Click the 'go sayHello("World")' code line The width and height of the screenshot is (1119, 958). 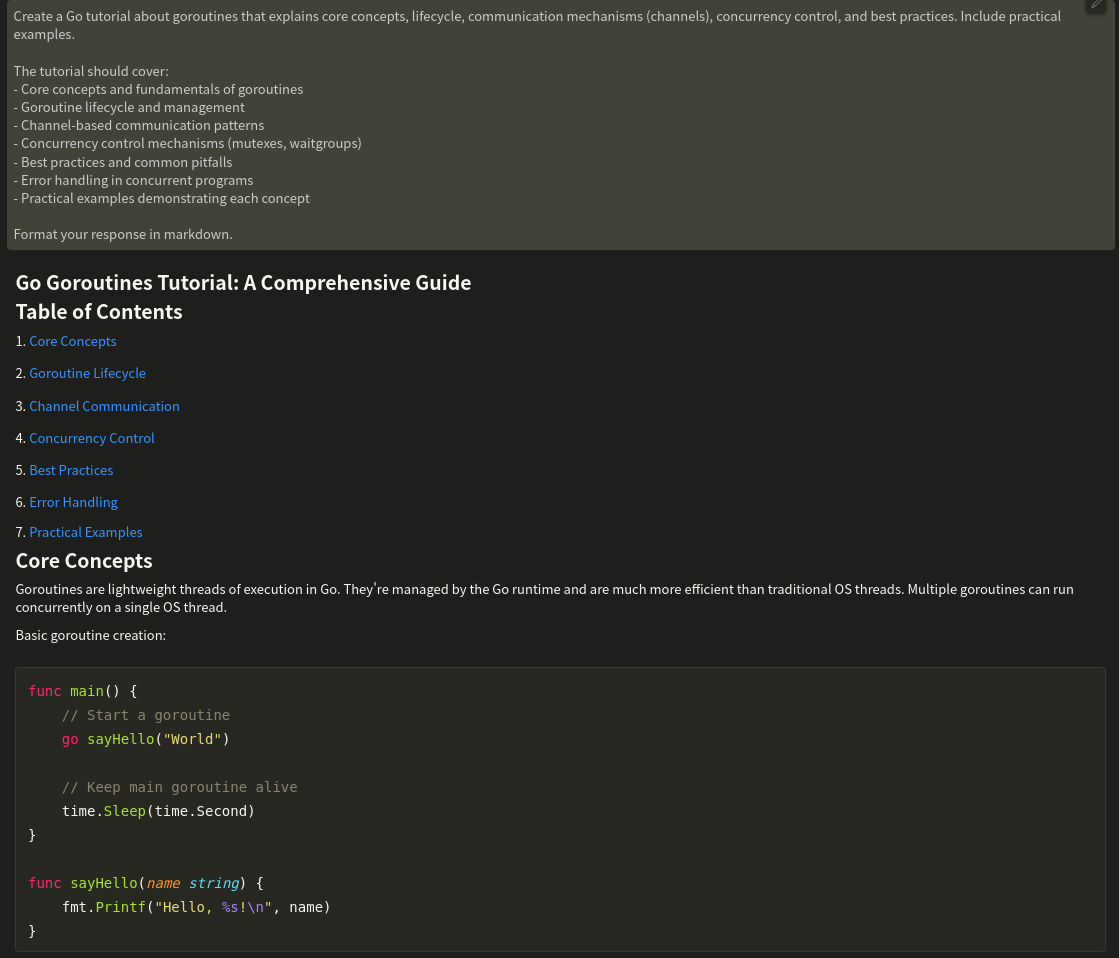145,739
